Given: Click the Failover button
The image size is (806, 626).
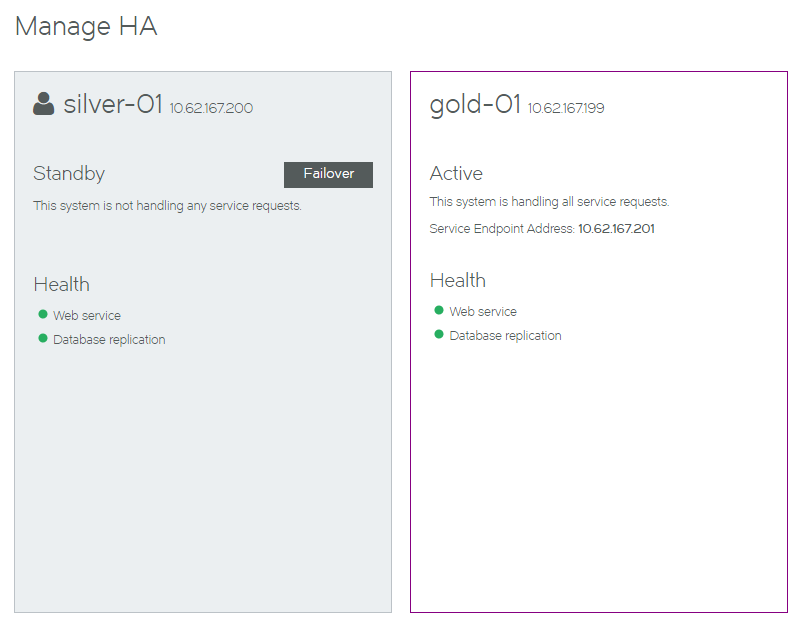Looking at the screenshot, I should 328,175.
